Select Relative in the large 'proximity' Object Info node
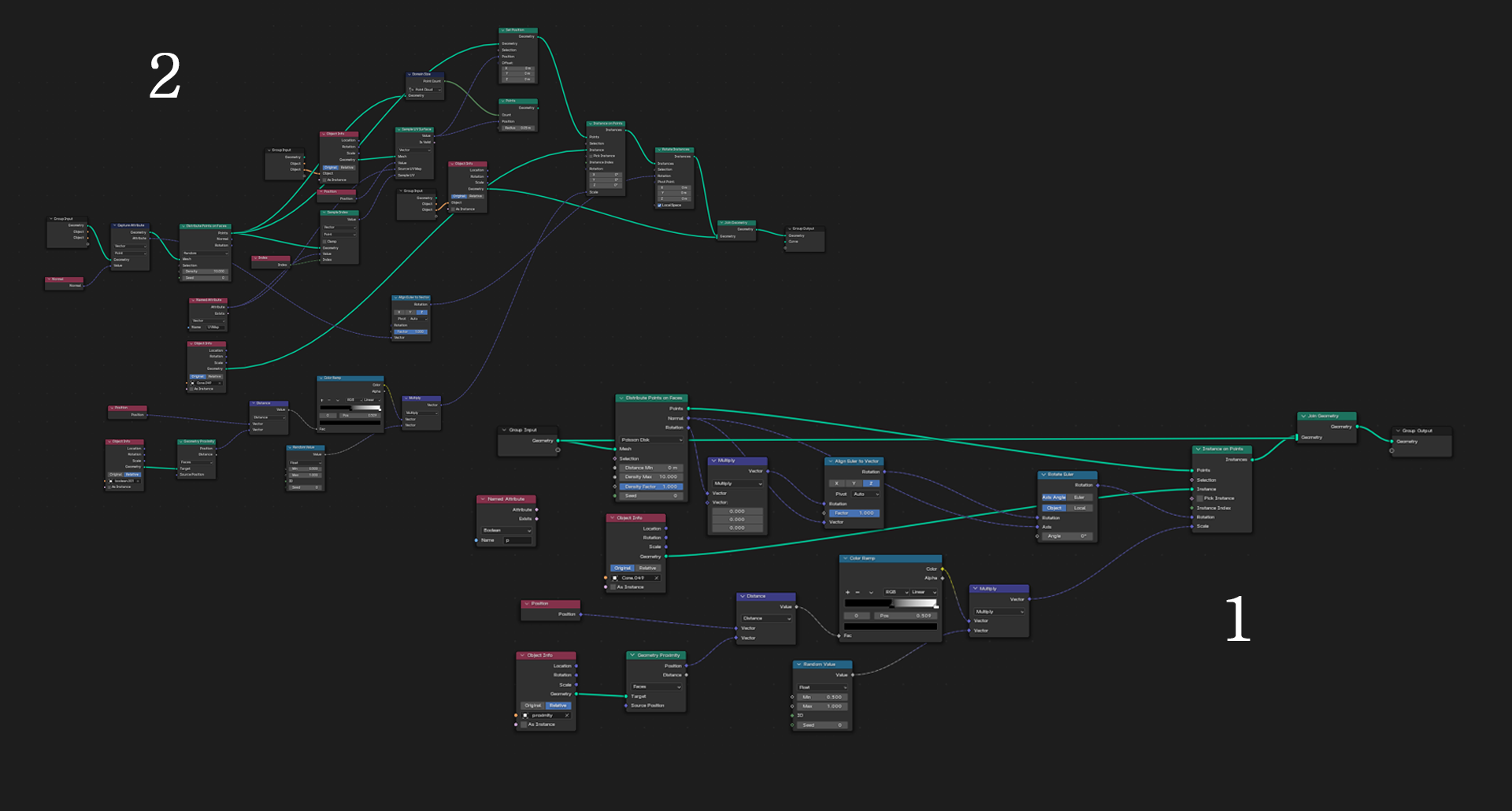Viewport: 1512px width, 811px height. [x=558, y=705]
